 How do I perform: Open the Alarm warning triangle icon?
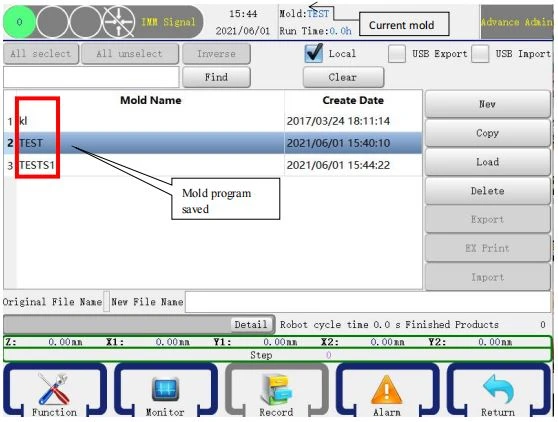click(386, 390)
